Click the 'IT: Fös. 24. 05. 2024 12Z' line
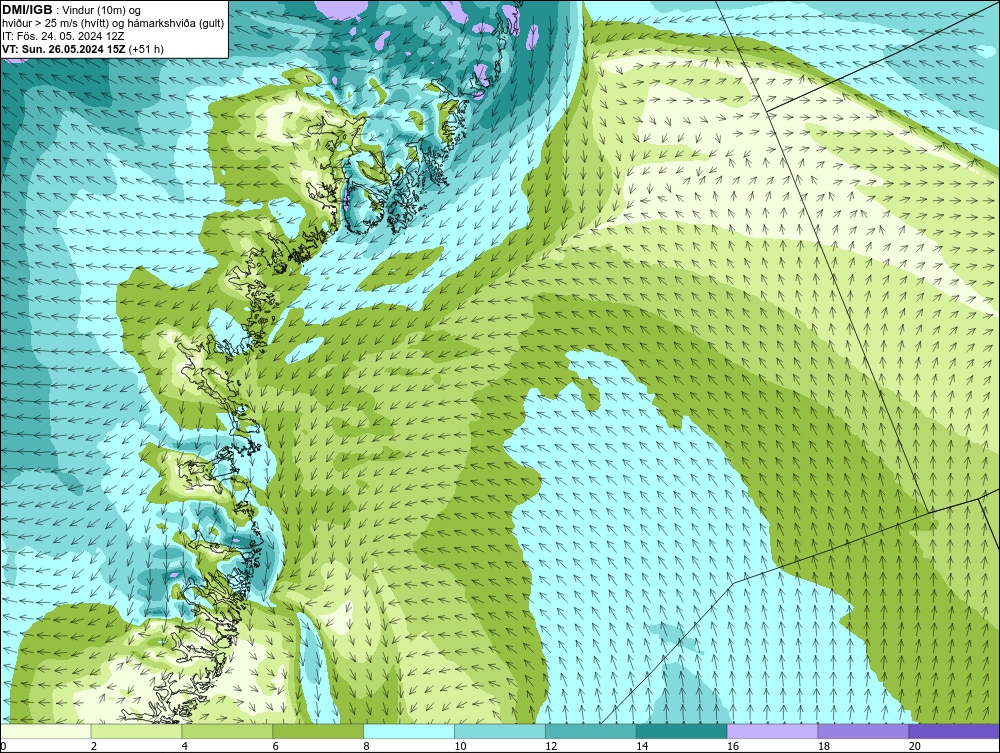1000x753 pixels. point(63,36)
